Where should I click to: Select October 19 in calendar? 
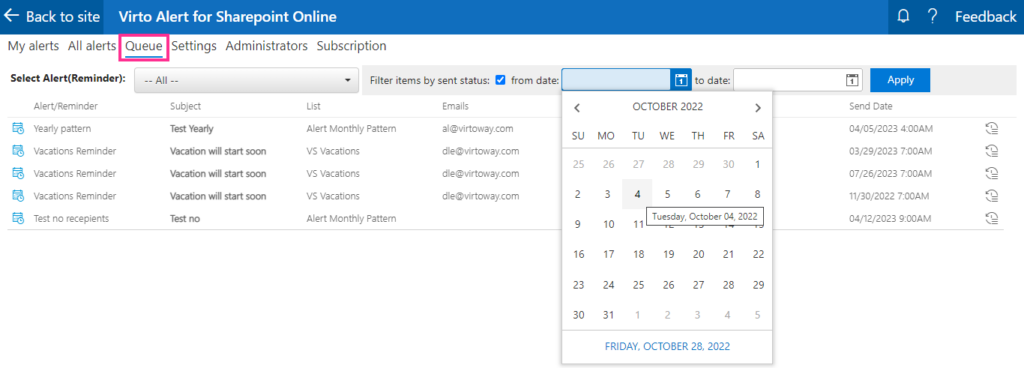pos(667,254)
